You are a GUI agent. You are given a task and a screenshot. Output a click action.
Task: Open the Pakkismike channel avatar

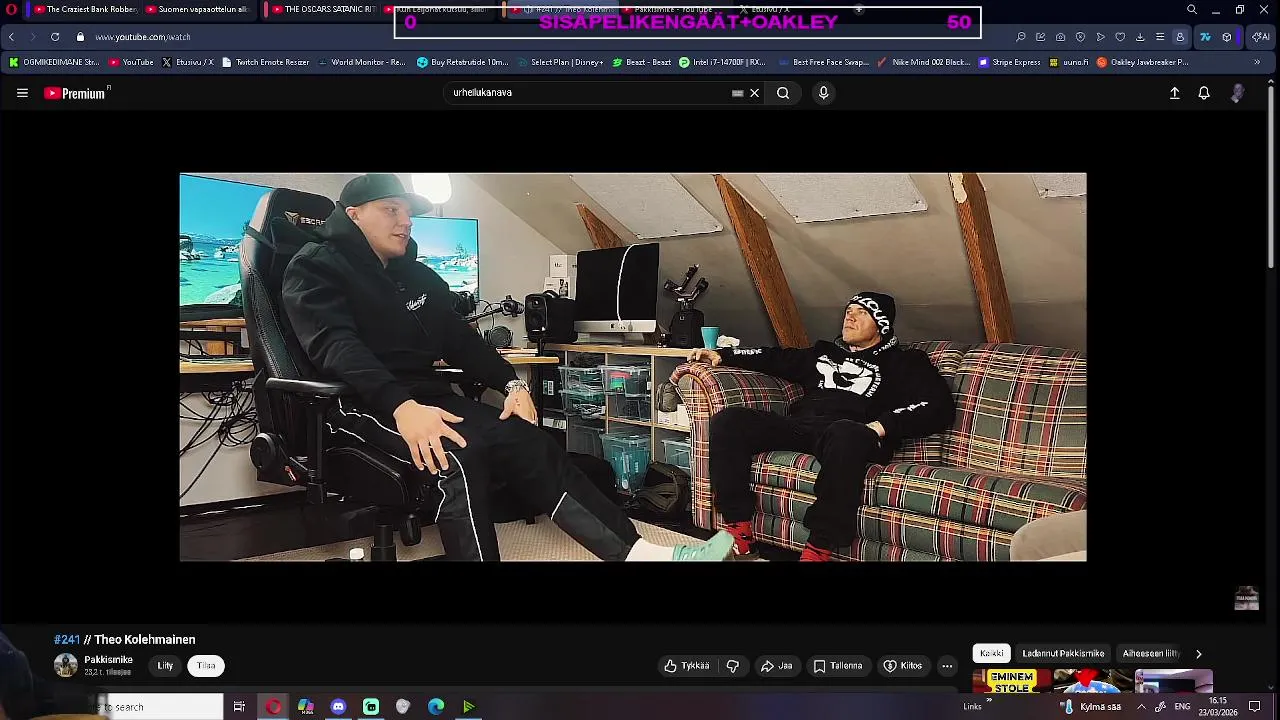click(66, 665)
